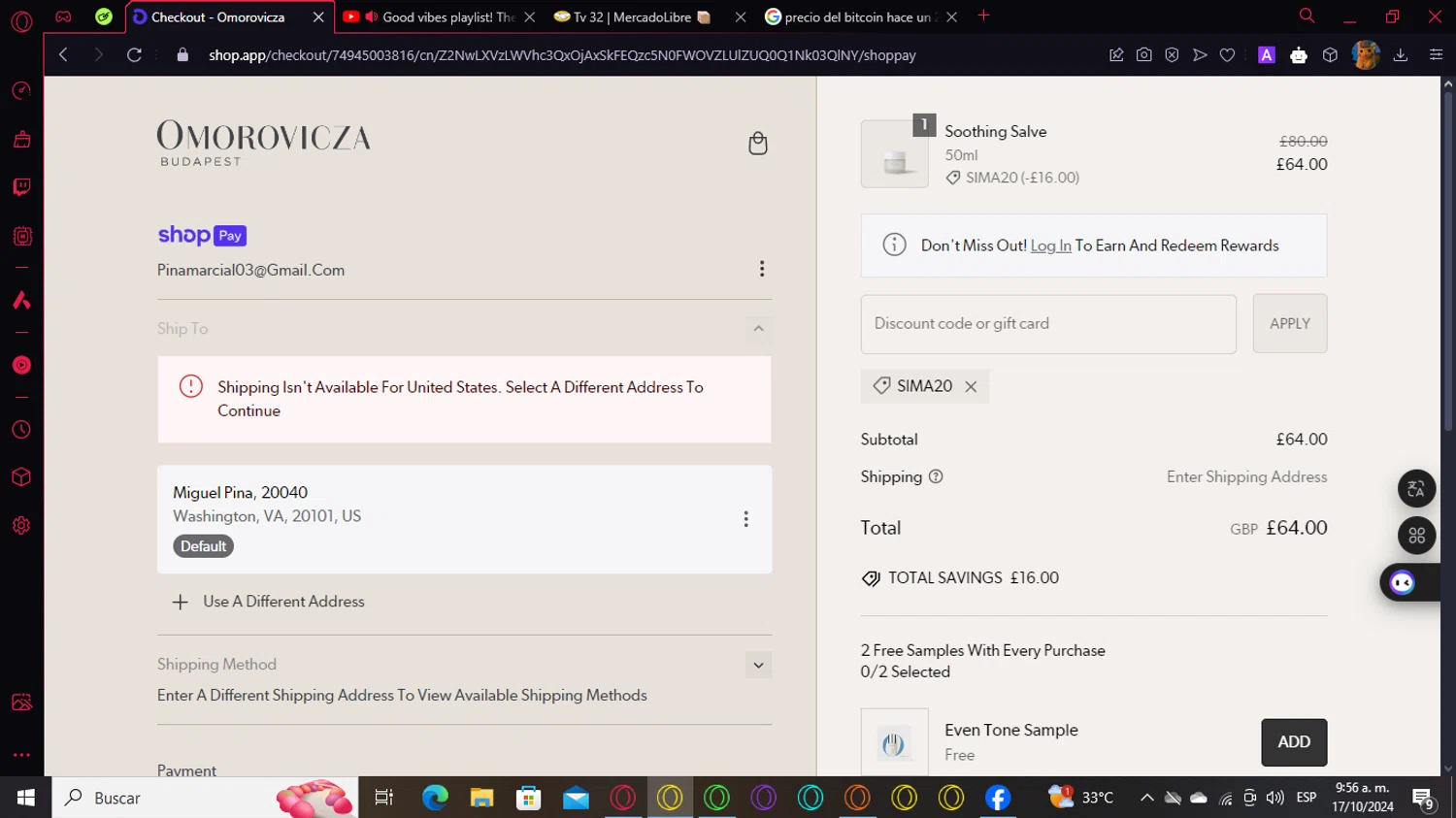Click the Log In rewards link
The height and width of the screenshot is (818, 1456).
click(1050, 245)
